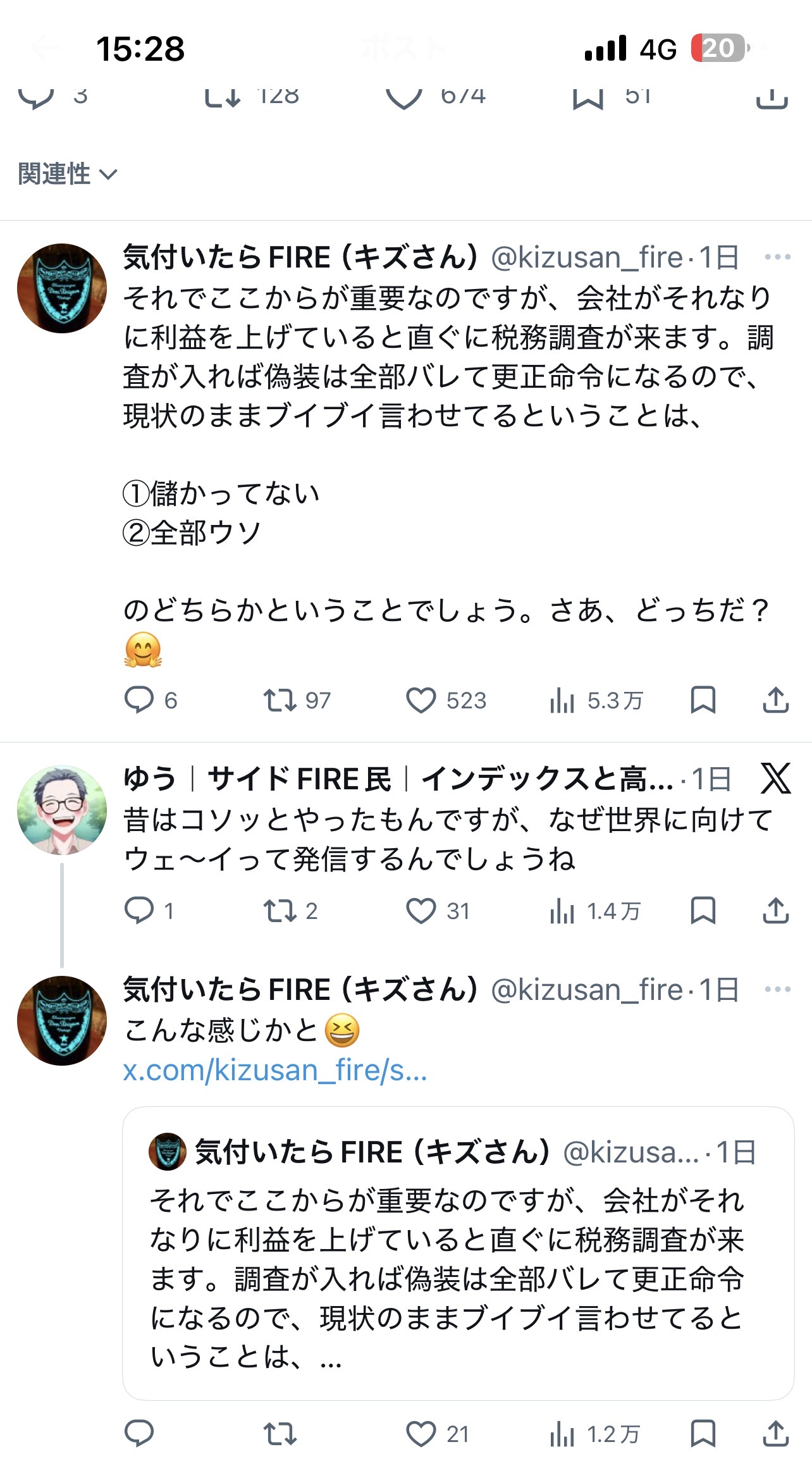
Task: Open the 関連性 reply sort dropdown
Action: click(x=68, y=174)
